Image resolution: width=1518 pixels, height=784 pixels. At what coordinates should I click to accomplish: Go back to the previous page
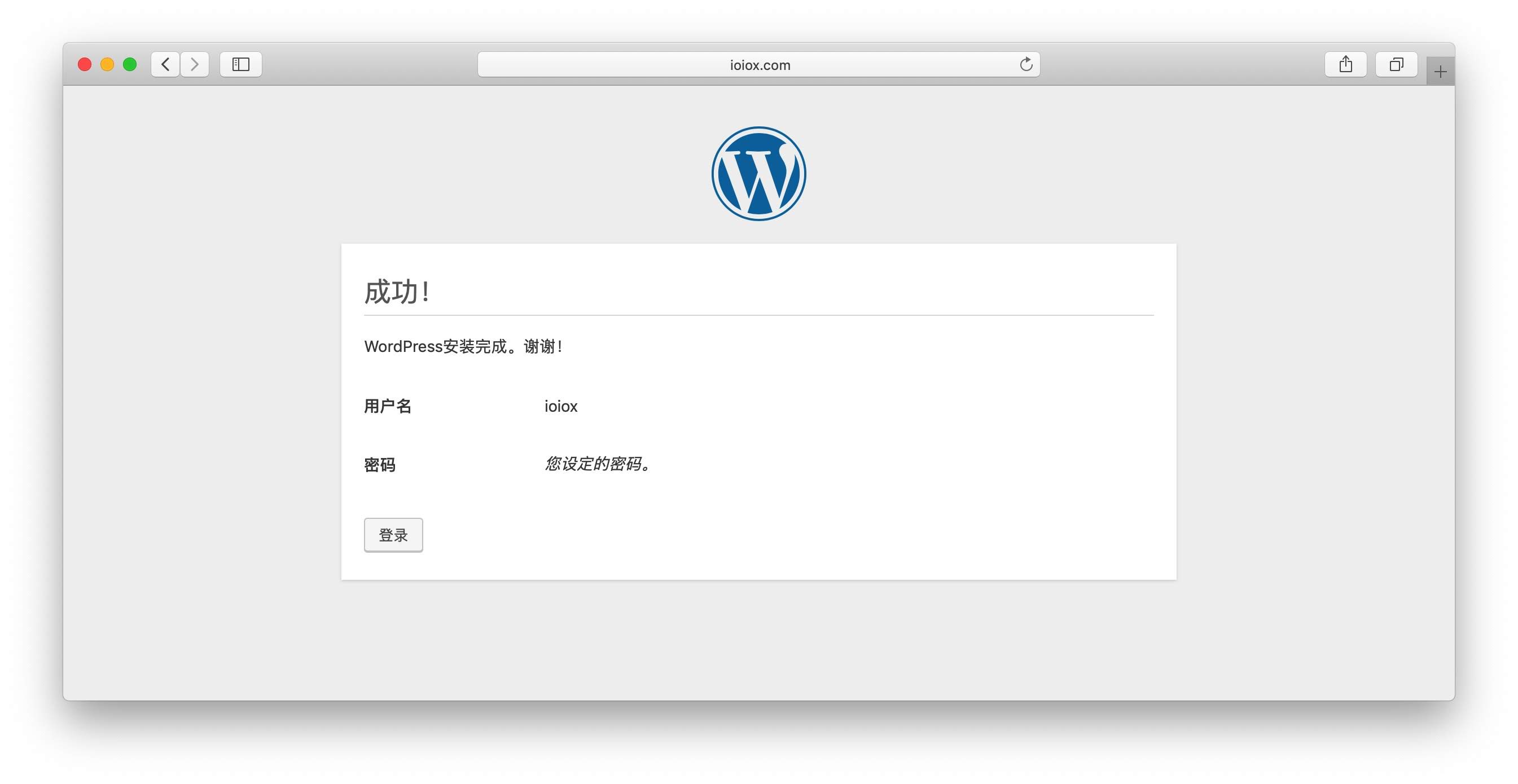[165, 64]
